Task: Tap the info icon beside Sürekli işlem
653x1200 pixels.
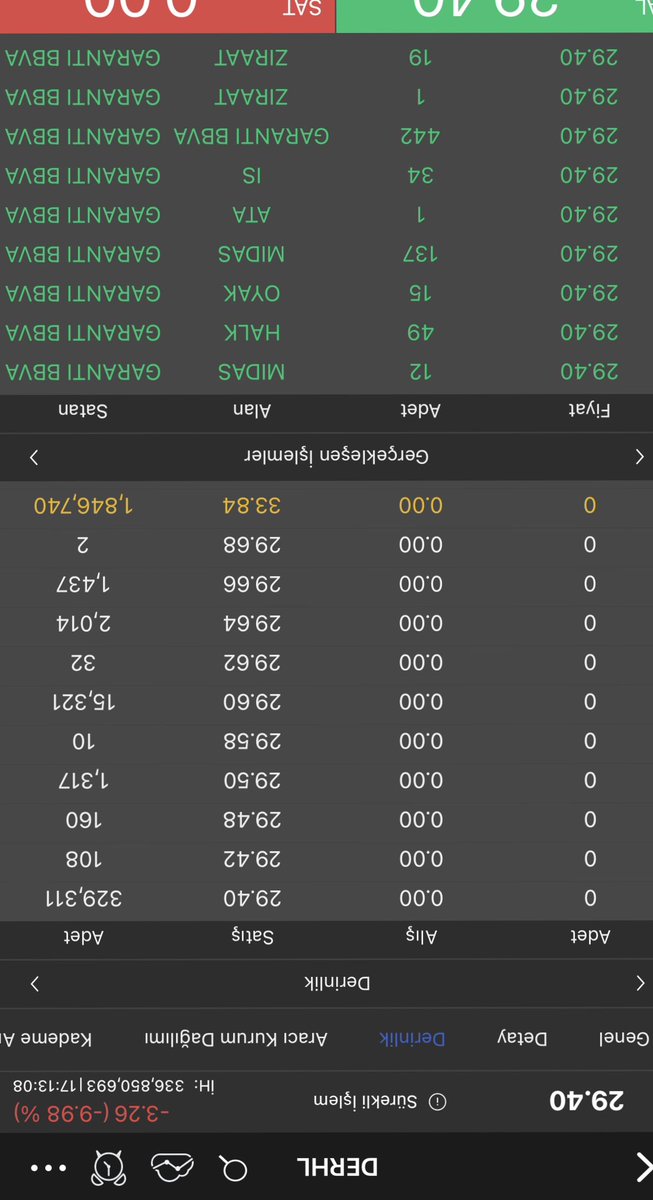Action: [437, 1102]
